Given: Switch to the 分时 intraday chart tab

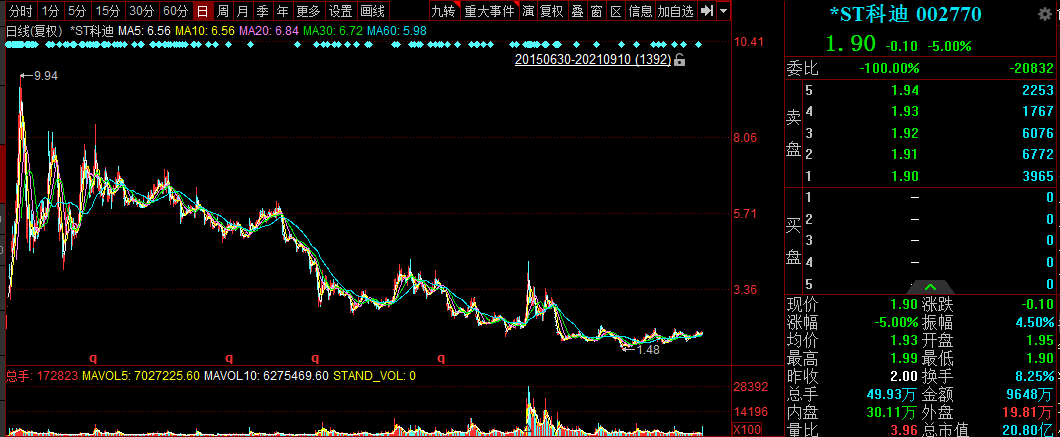Looking at the screenshot, I should click(x=20, y=11).
